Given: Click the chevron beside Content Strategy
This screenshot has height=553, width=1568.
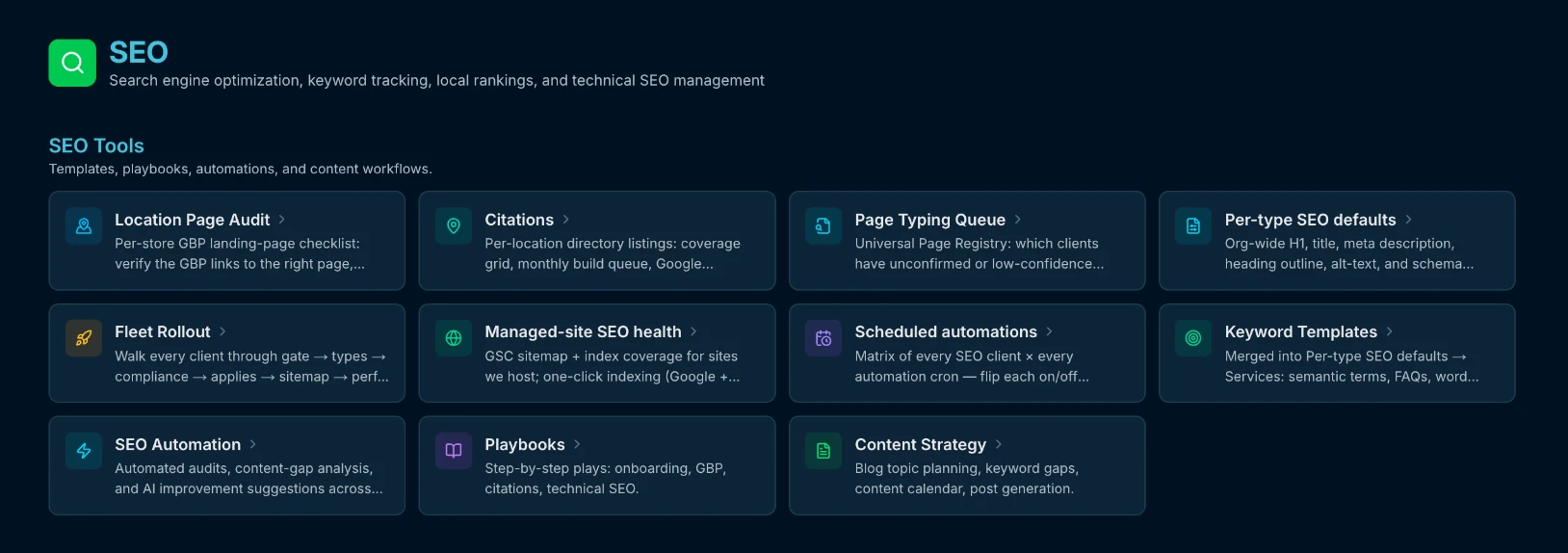Looking at the screenshot, I should (998, 444).
